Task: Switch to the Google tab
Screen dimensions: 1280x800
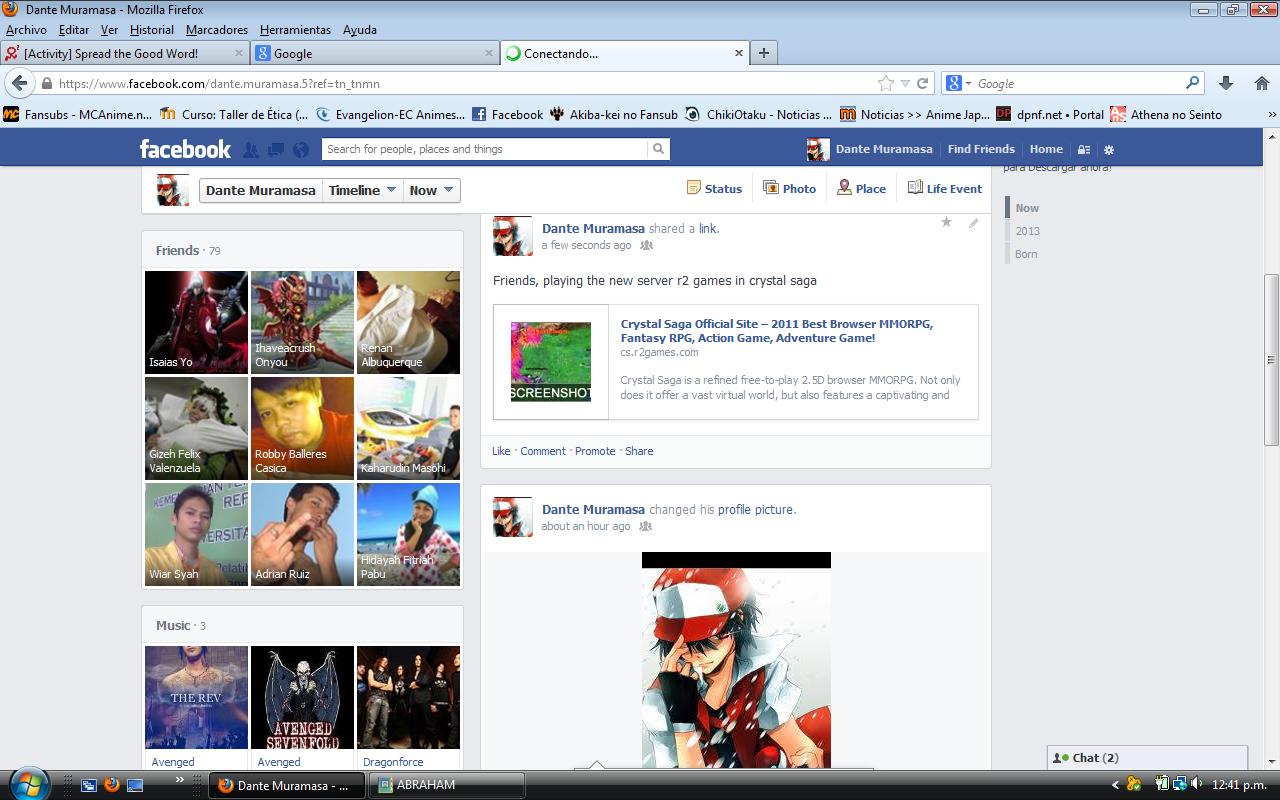Action: [373, 53]
